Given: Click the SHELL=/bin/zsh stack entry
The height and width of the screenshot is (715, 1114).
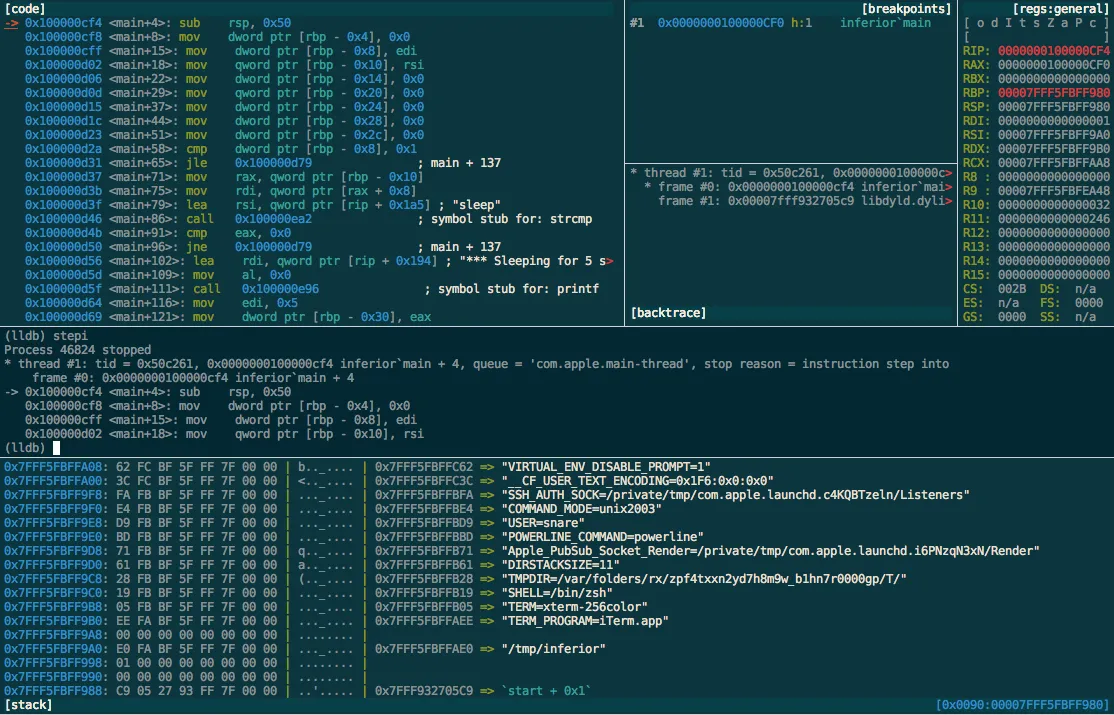Looking at the screenshot, I should click(x=557, y=592).
